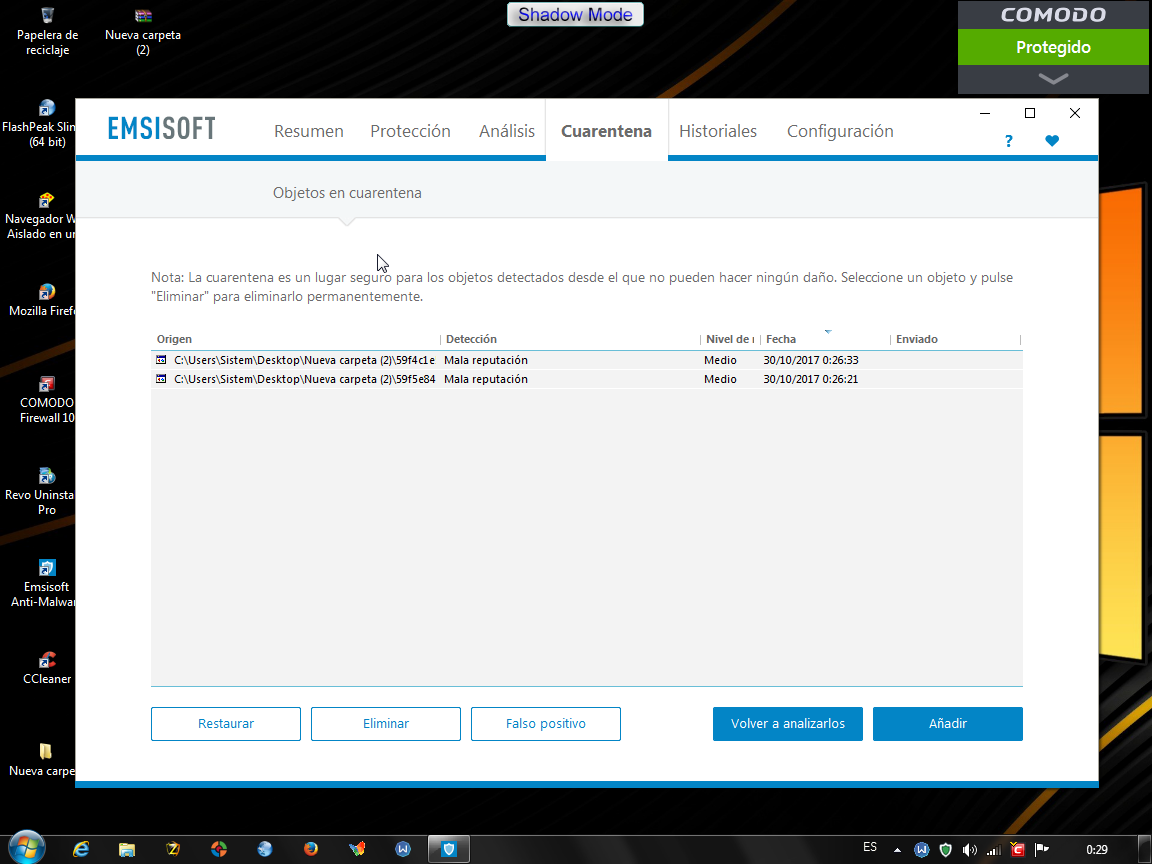This screenshot has width=1152, height=864.
Task: Open COMODO Firewall desktop shortcut
Action: (x=46, y=400)
